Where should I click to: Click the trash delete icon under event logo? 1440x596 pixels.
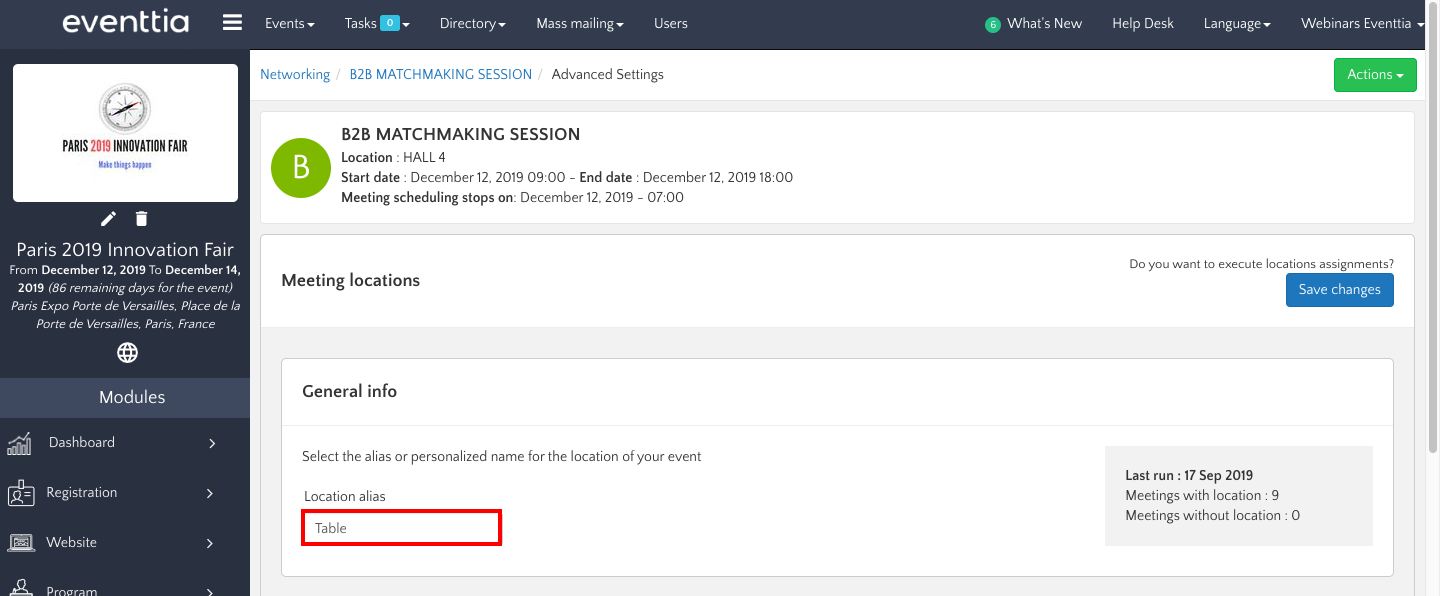[x=142, y=218]
